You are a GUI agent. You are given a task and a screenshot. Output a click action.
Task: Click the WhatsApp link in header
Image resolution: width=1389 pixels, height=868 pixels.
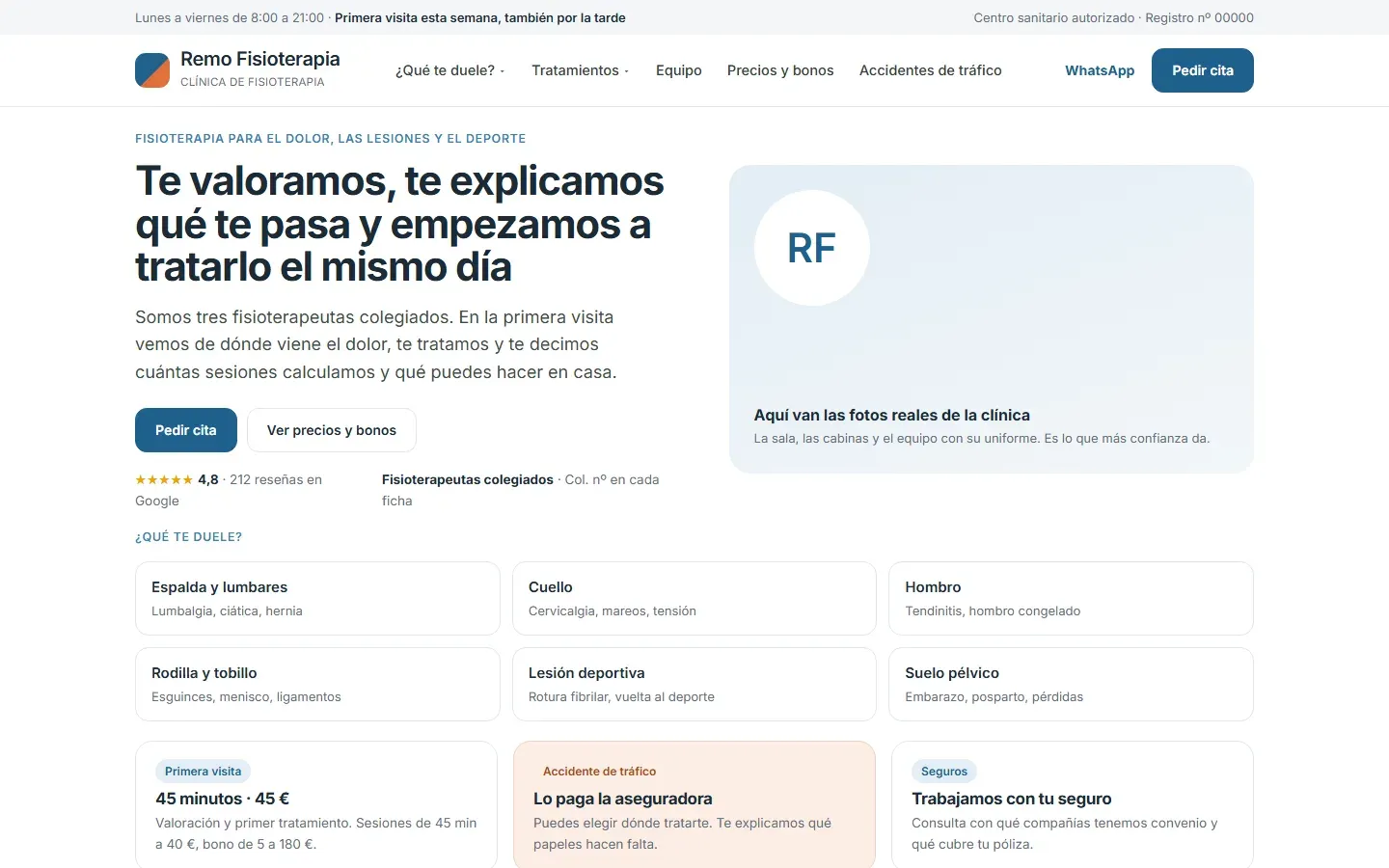[x=1100, y=70]
